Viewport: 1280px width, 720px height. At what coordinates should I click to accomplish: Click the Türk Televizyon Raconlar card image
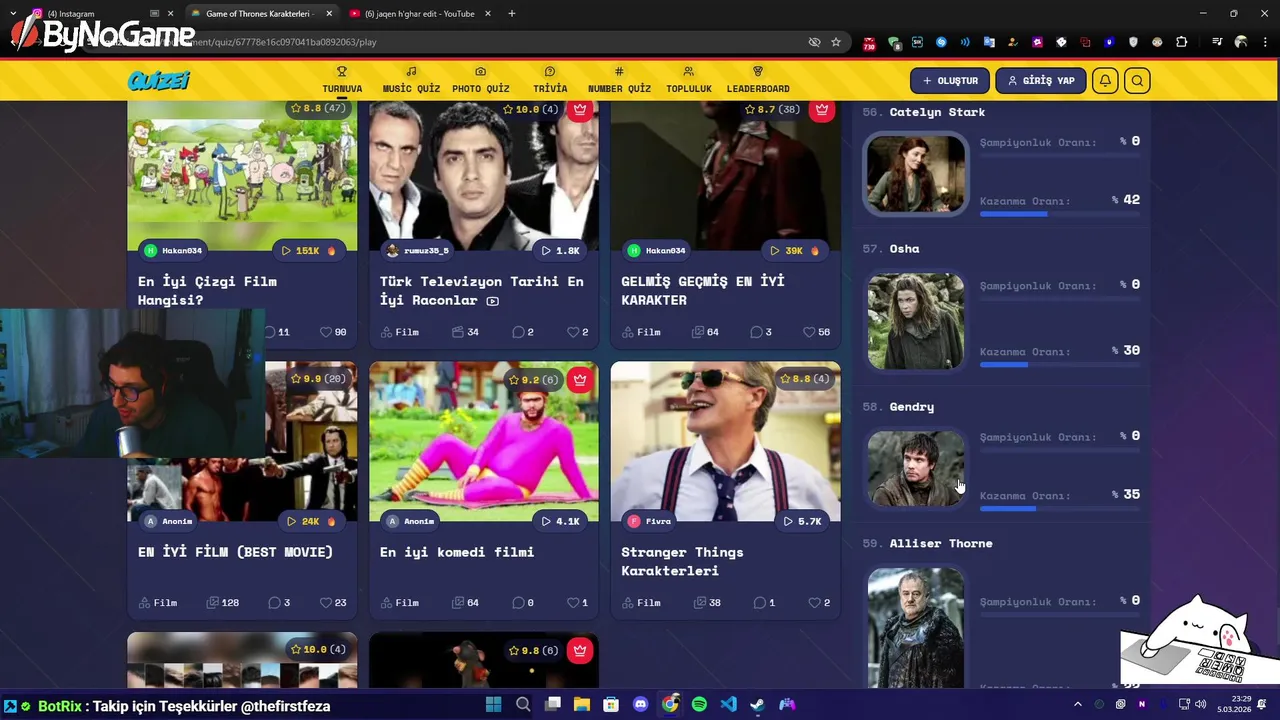pyautogui.click(x=484, y=176)
